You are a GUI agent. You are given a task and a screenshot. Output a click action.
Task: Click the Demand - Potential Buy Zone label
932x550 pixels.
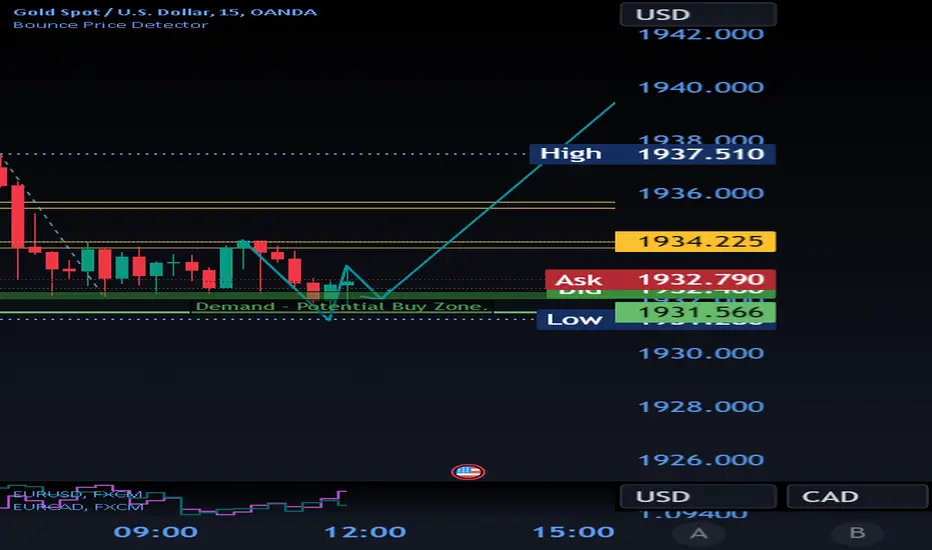(342, 306)
